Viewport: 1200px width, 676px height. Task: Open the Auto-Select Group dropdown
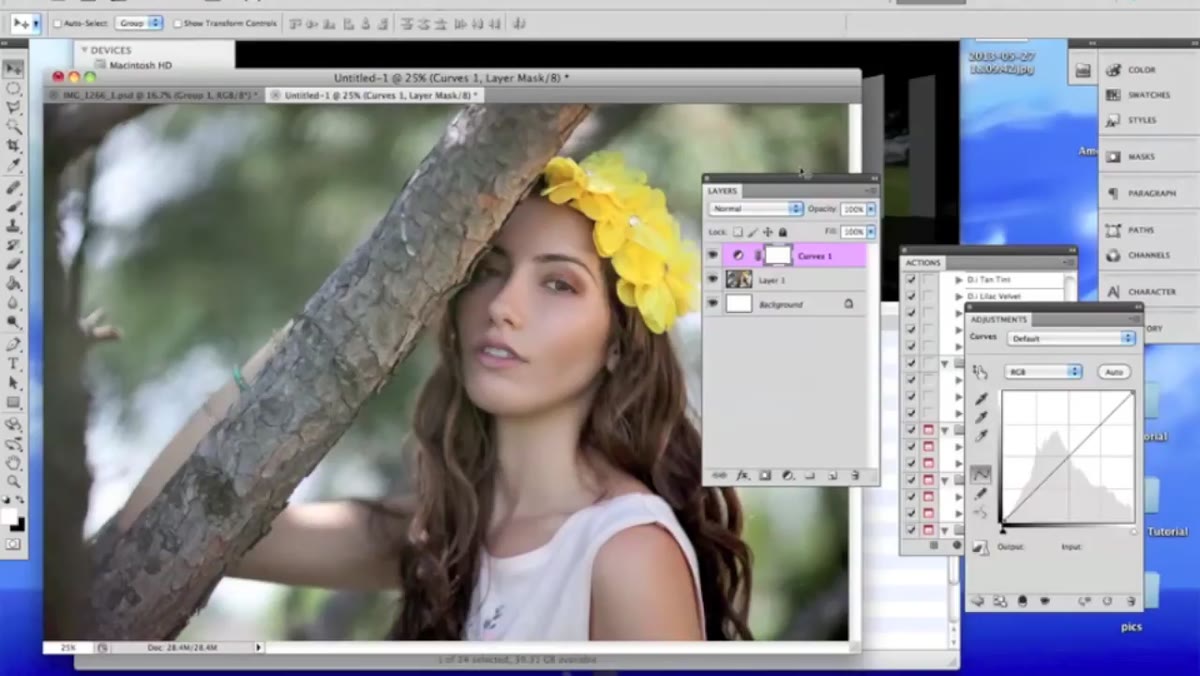(x=140, y=22)
